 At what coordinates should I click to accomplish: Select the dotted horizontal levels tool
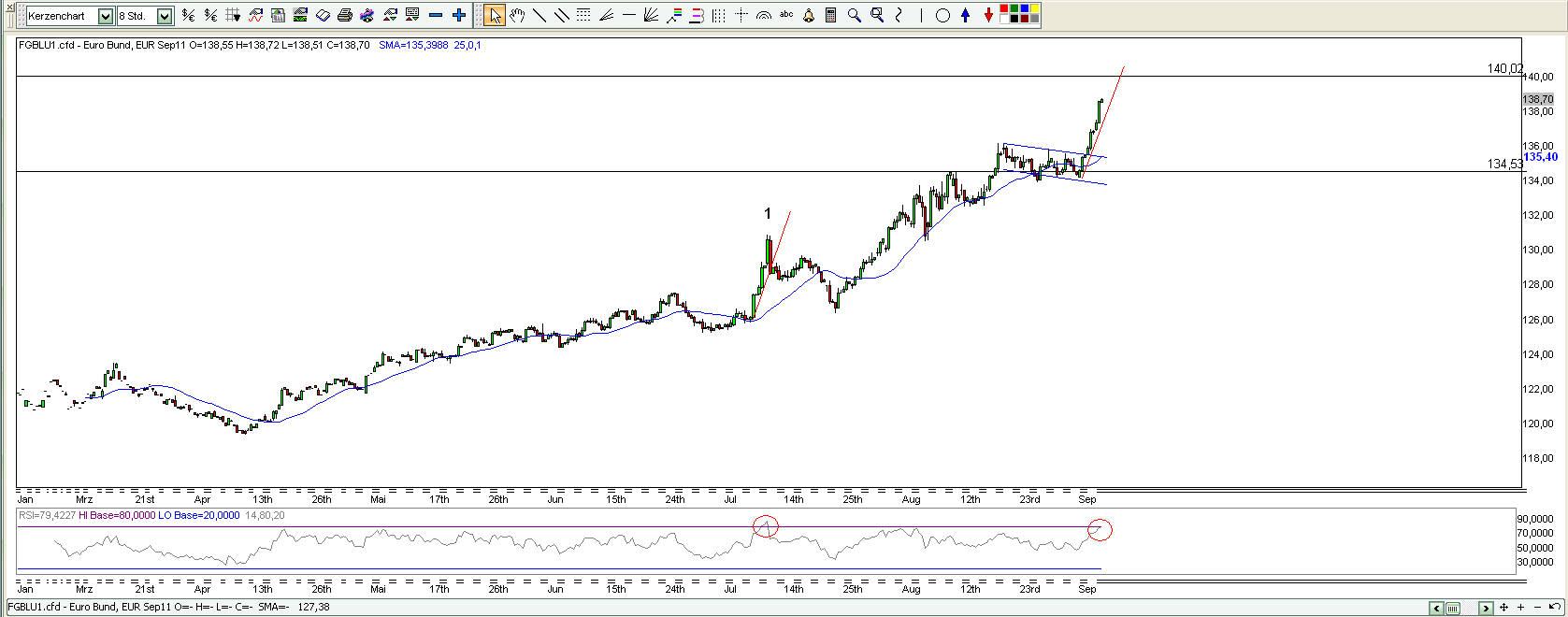(583, 15)
